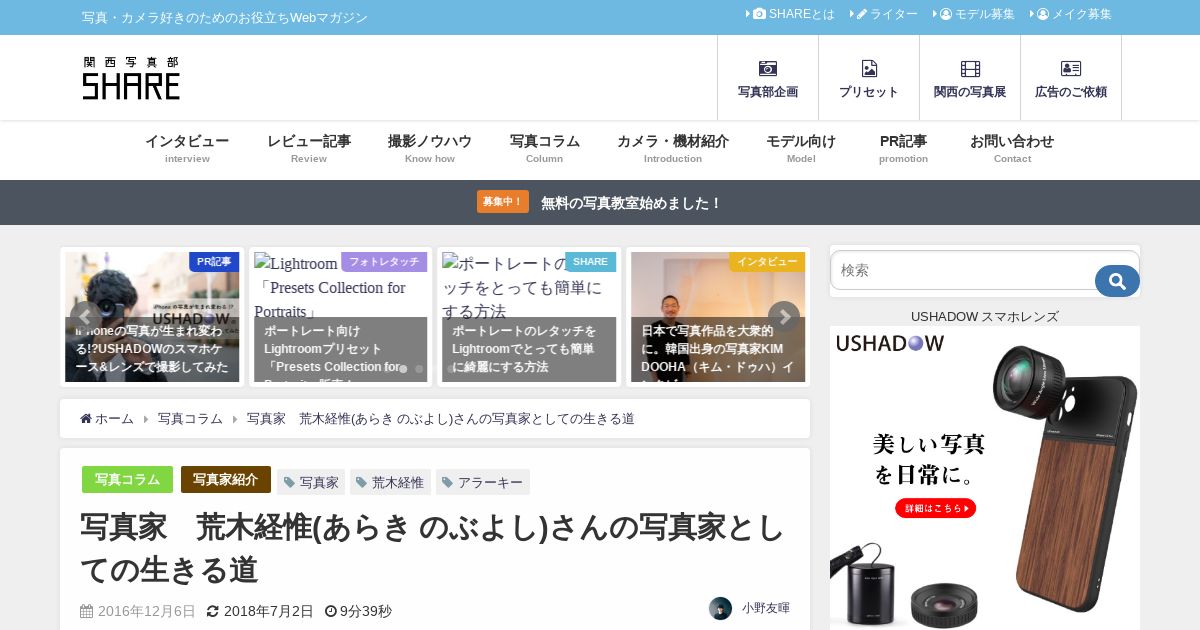Go to previous carousel slide arrow
This screenshot has height=630, width=1200.
(x=86, y=317)
